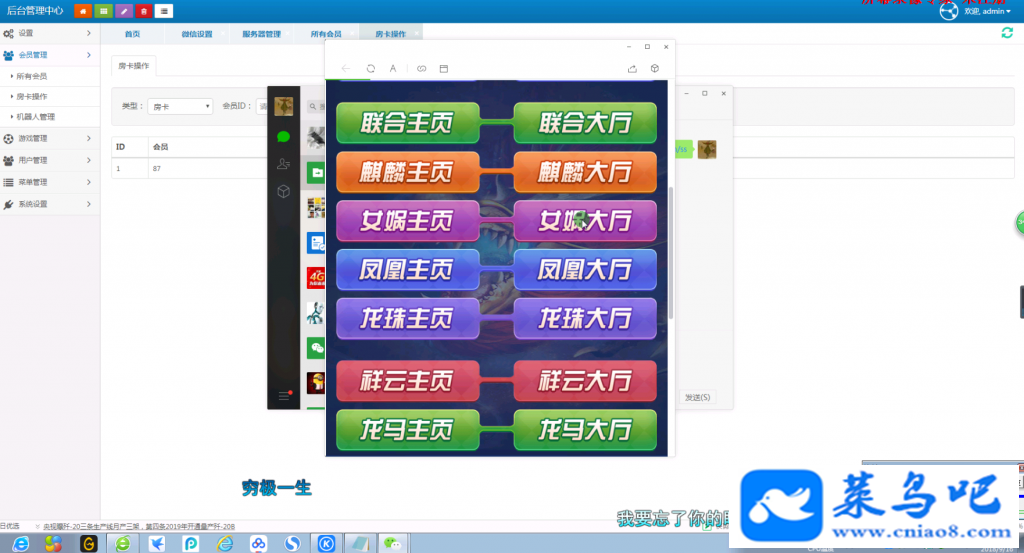Expand the 用户管理 sidebar section

point(50,160)
